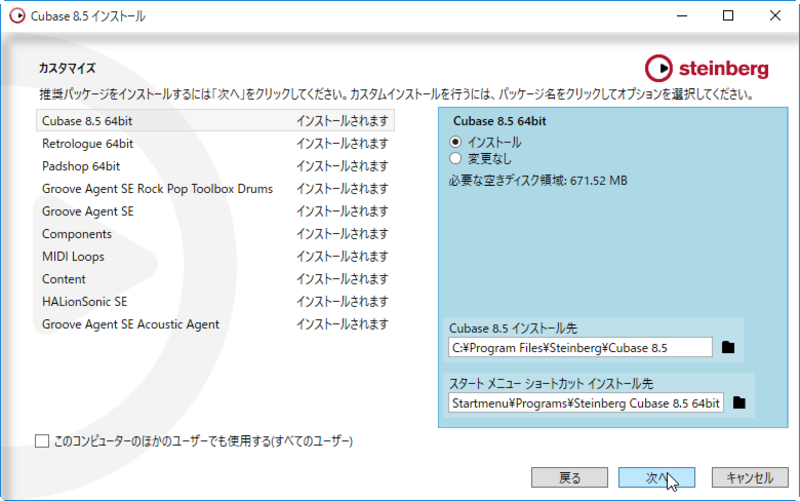Click the 必要な空きディスク領域 671.52 MB text

coord(538,181)
